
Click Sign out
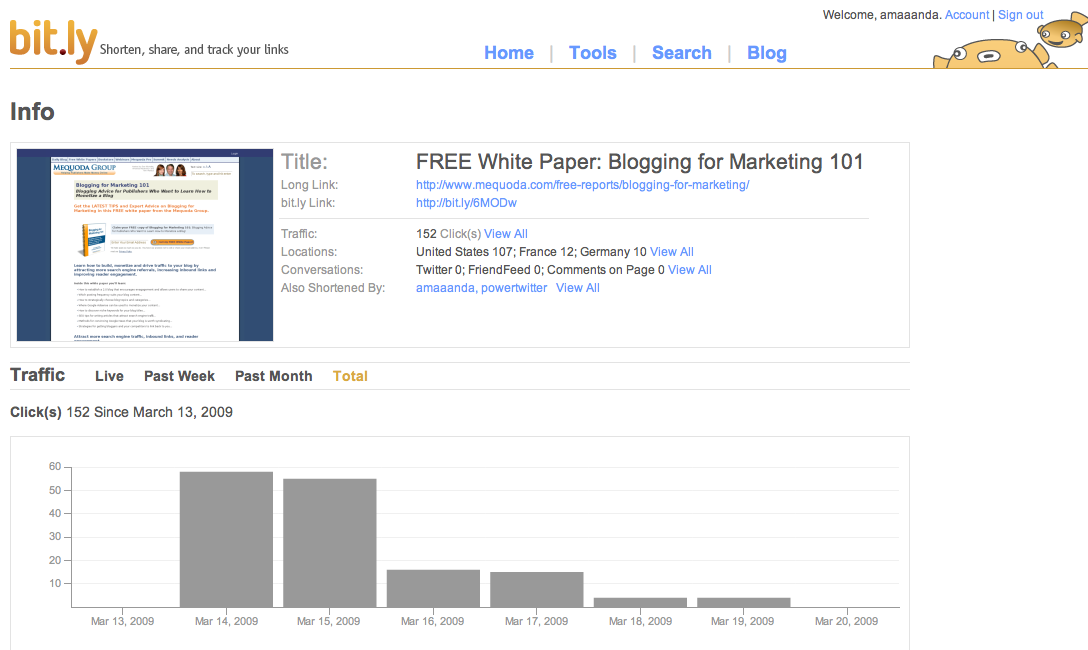coord(1020,15)
